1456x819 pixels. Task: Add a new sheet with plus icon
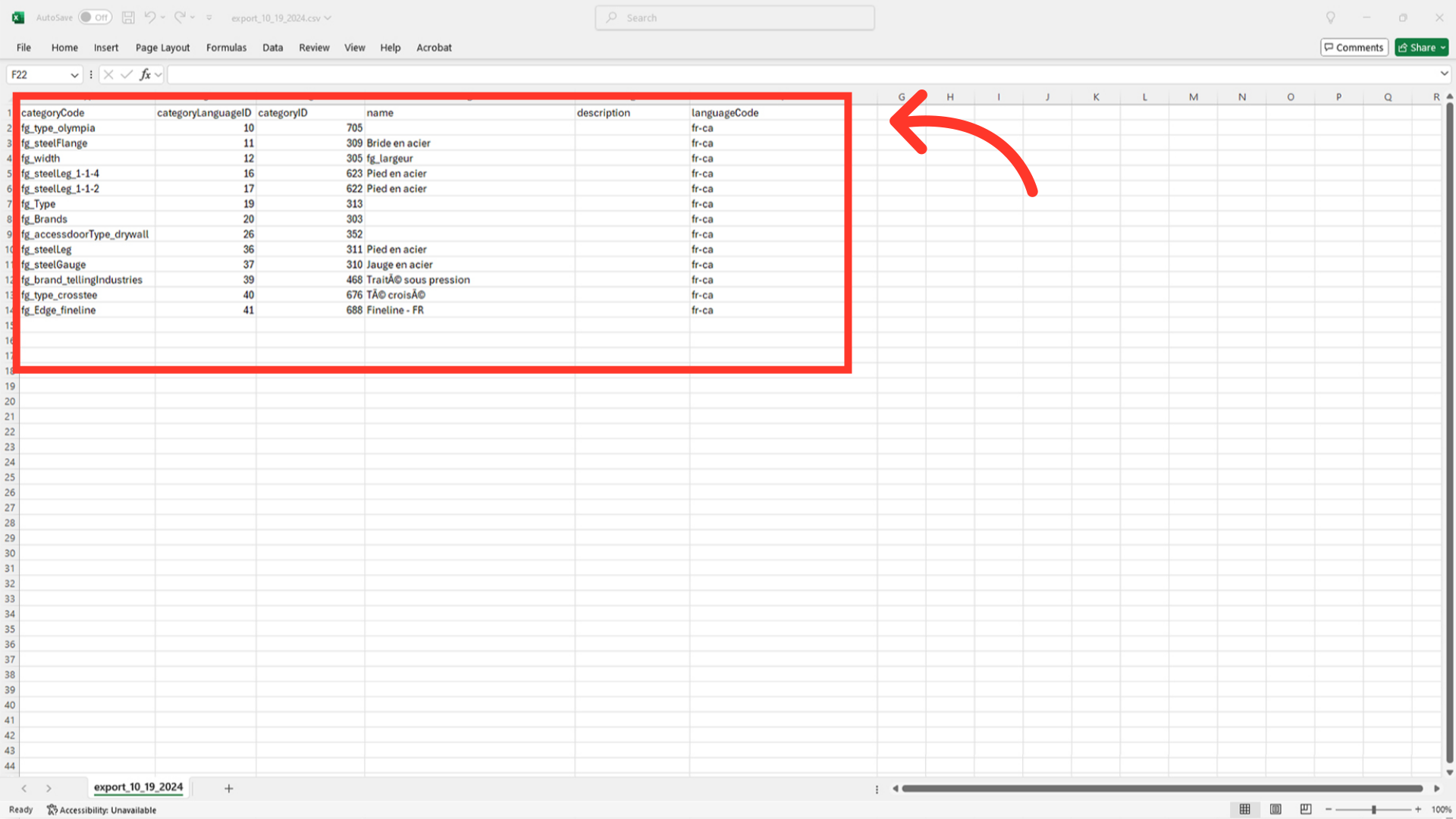click(228, 789)
